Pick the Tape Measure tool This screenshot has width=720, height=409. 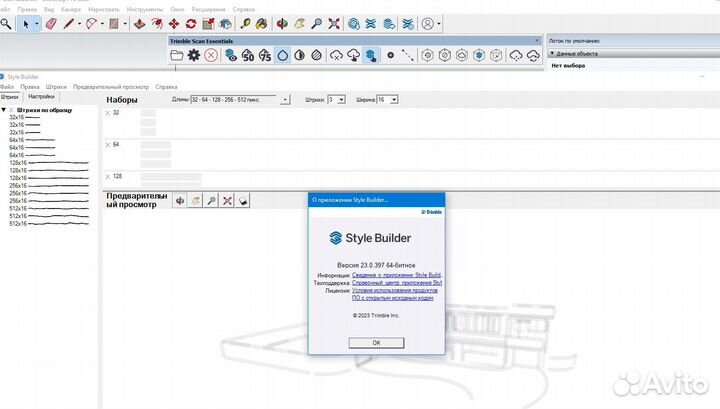[x=245, y=24]
